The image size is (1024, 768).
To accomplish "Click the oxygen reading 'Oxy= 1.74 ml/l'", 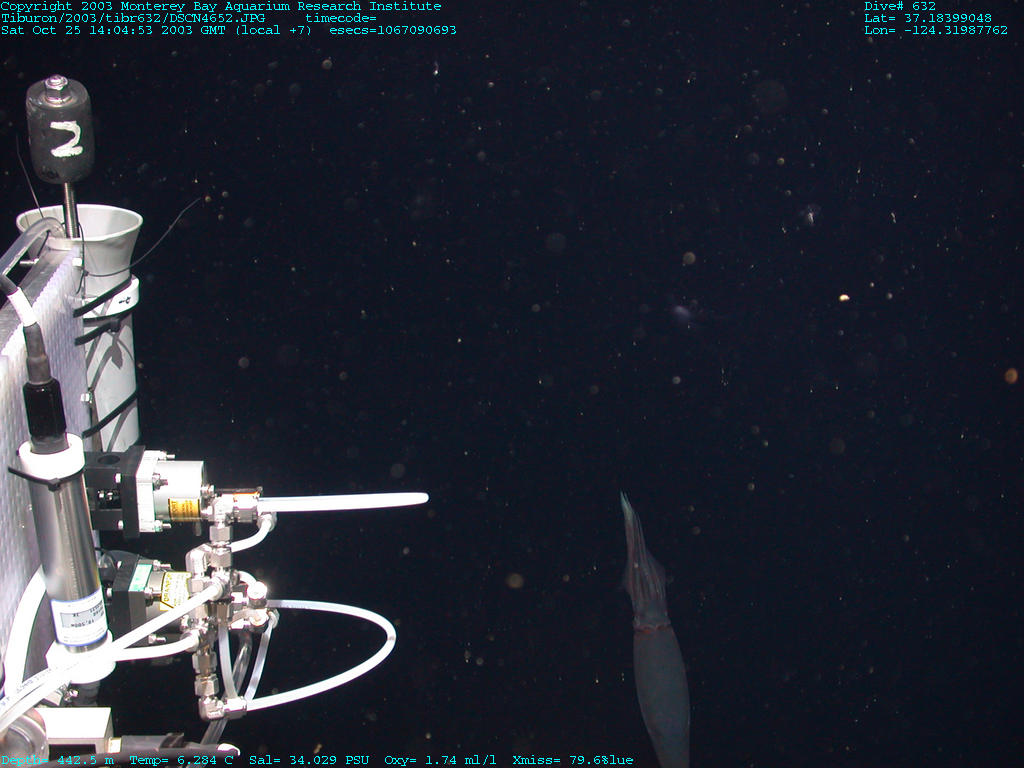I will [x=440, y=760].
